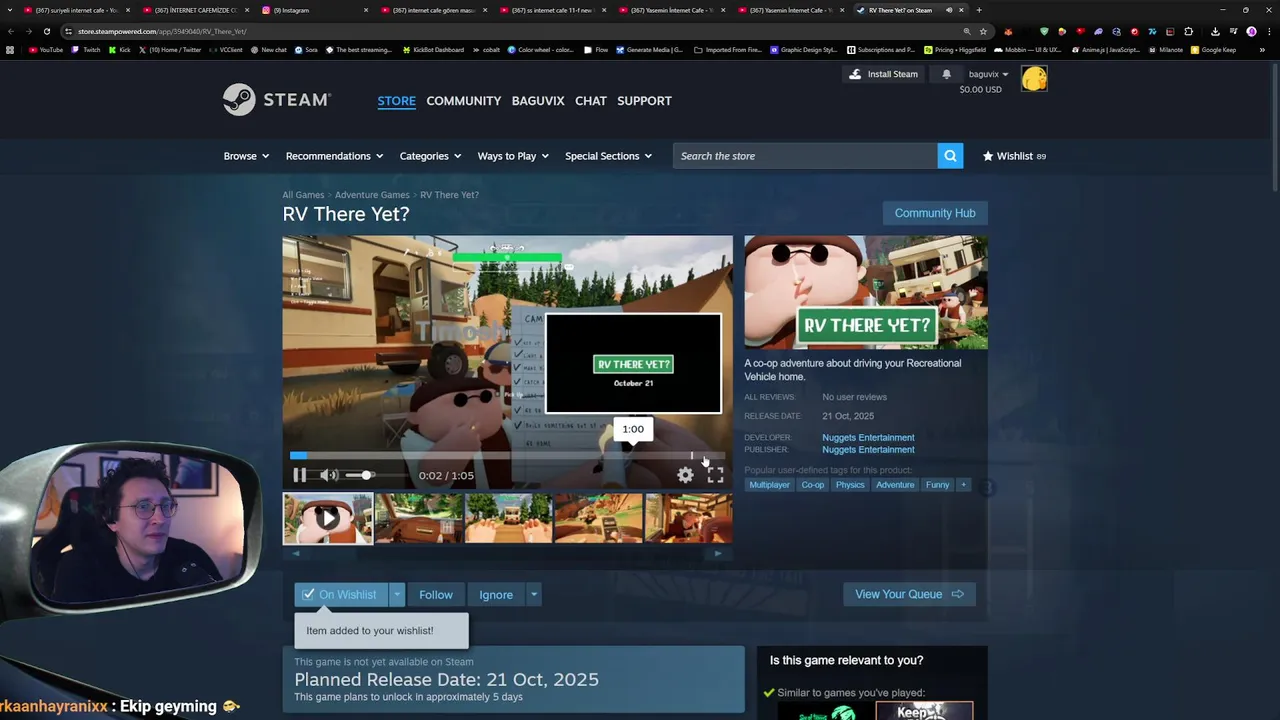Open the Home / Twitter bookmark
The height and width of the screenshot is (720, 1280).
tap(170, 49)
